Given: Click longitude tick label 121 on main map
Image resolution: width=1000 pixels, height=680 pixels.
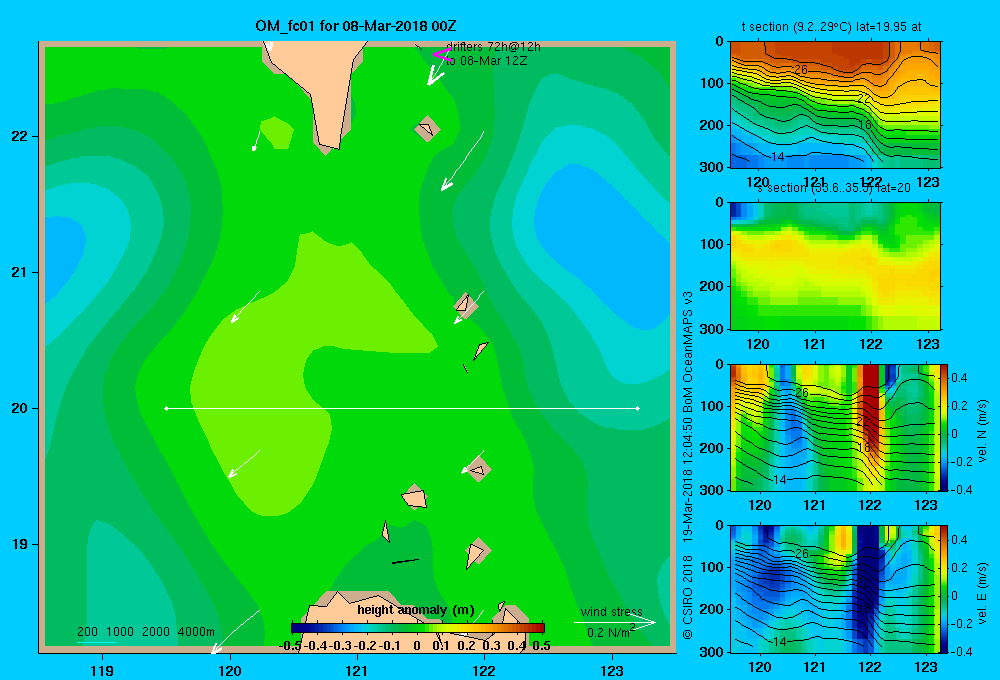Looking at the screenshot, I should tap(357, 670).
